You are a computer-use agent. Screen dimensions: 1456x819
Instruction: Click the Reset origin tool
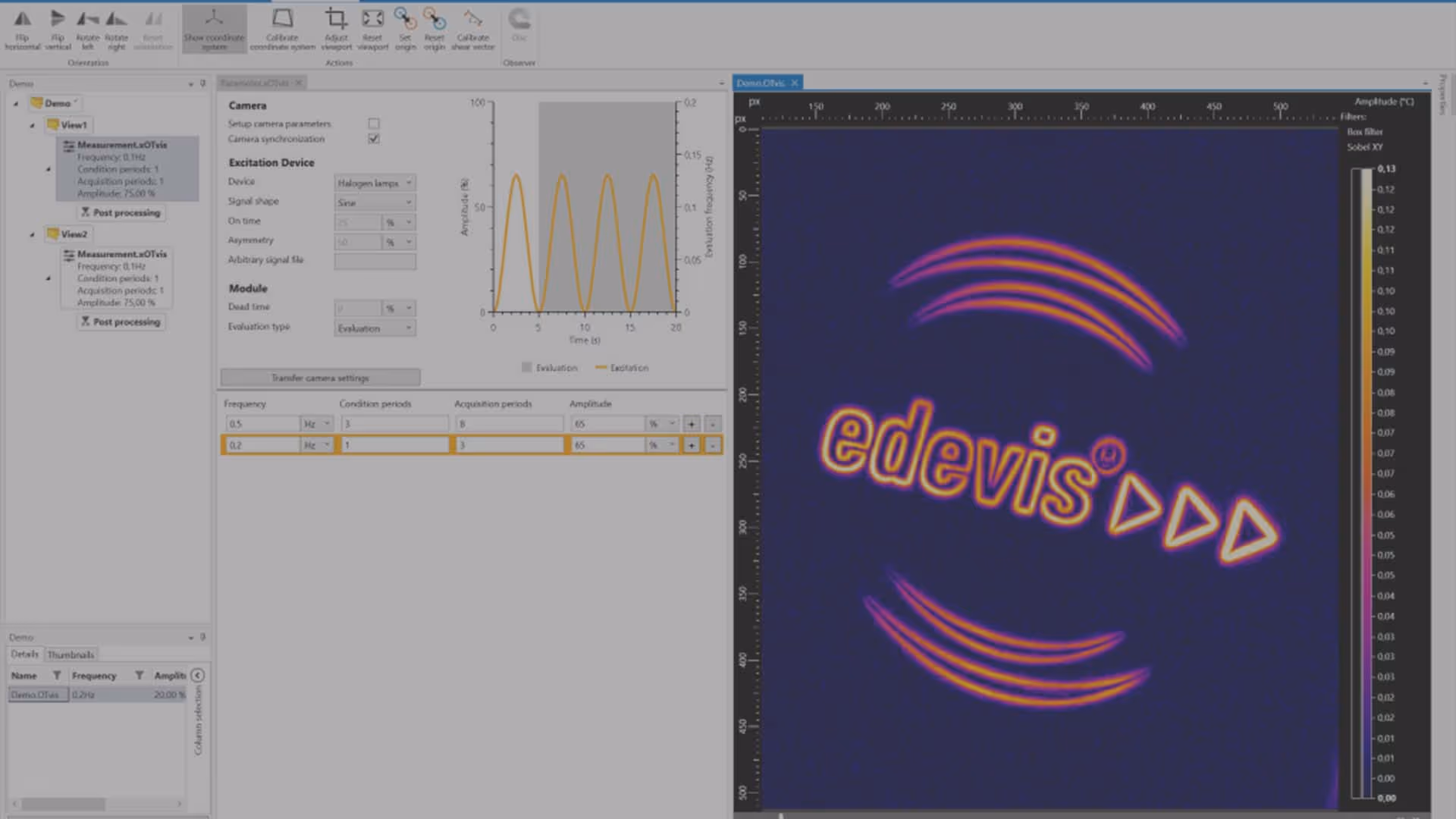pos(434,29)
